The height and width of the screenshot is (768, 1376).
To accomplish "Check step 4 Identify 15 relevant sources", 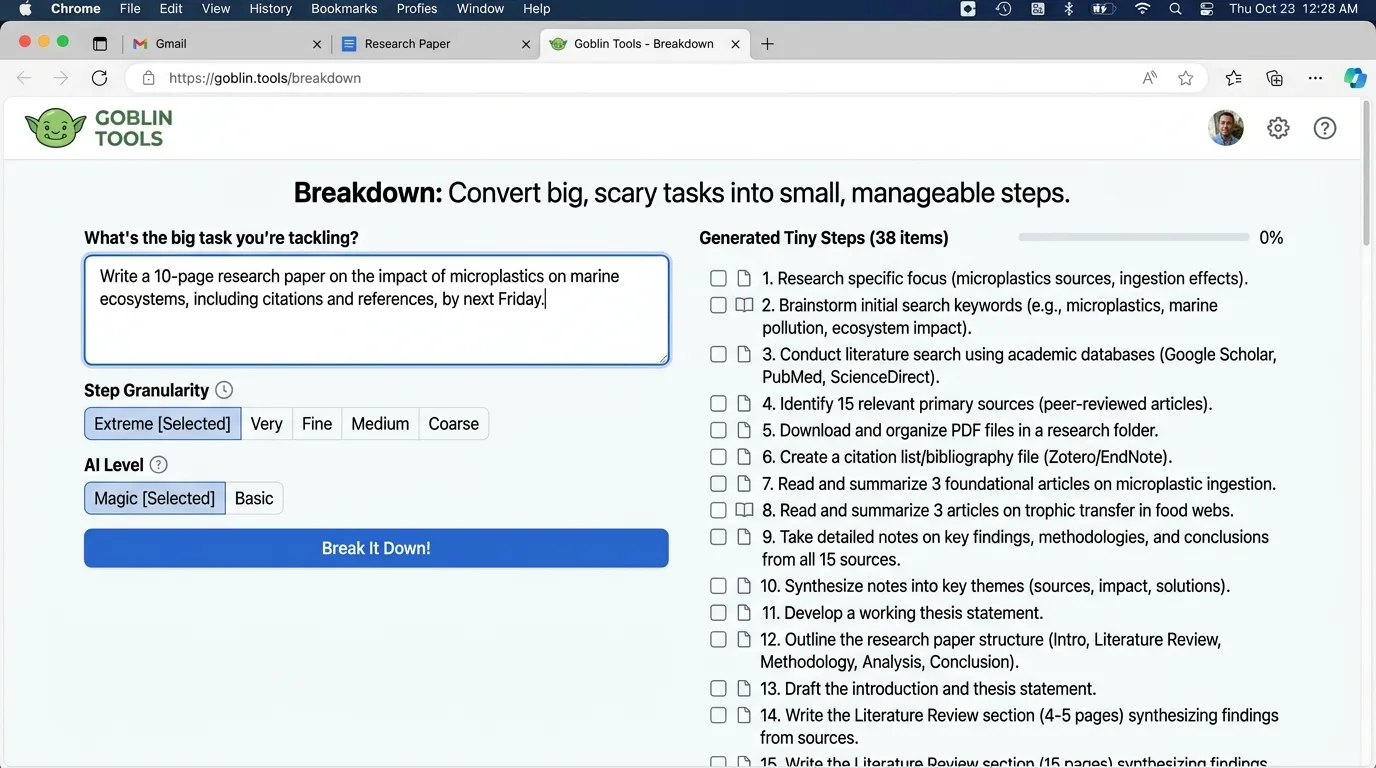I will (x=718, y=404).
